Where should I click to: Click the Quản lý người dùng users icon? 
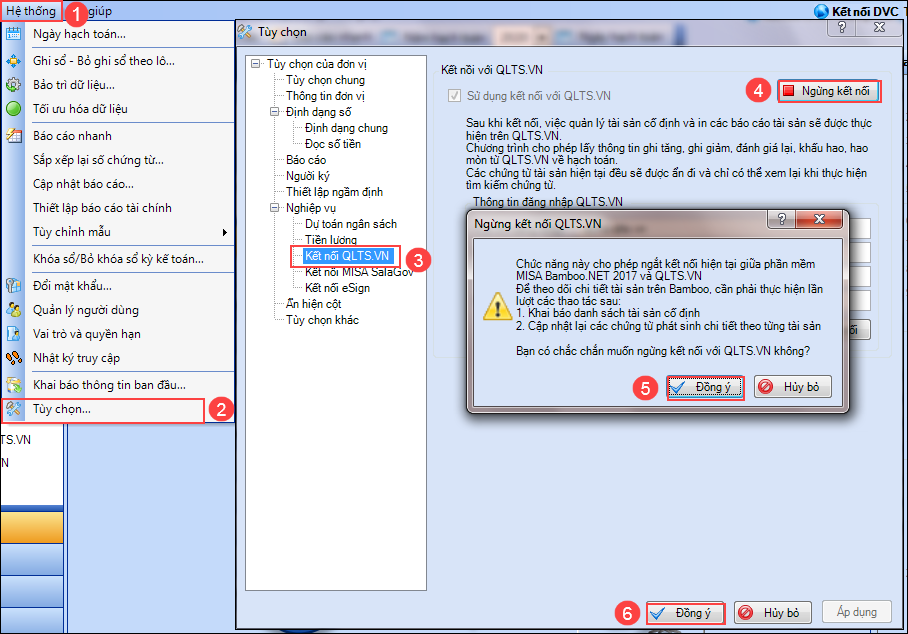[13, 310]
